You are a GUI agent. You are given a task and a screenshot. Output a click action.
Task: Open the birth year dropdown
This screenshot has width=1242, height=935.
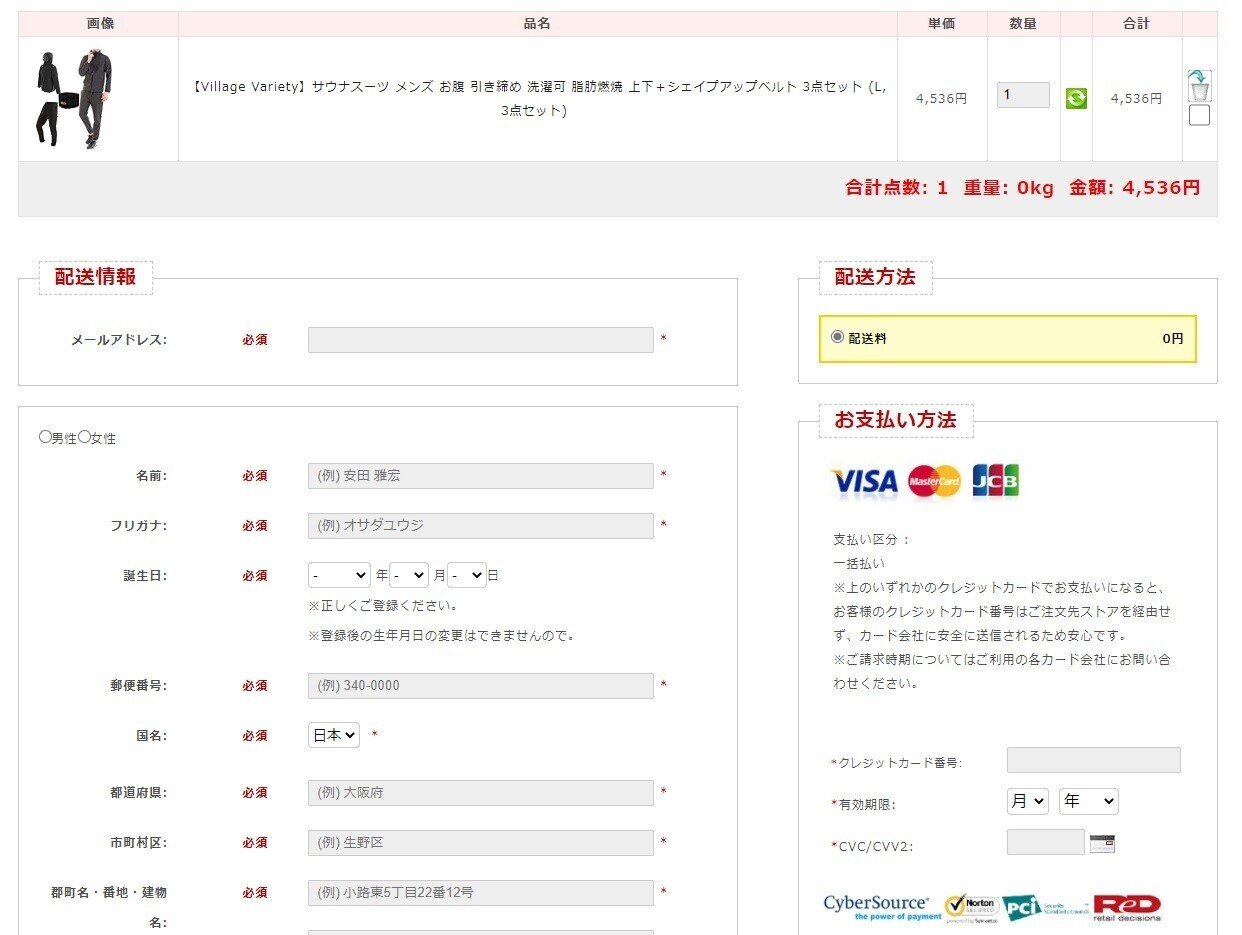click(338, 575)
